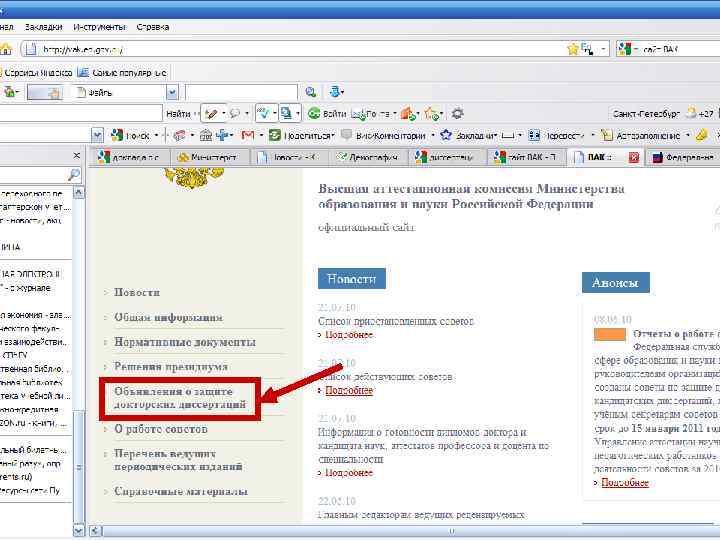Expand the dropdown arrow next to Поиск
720x540 pixels.
pos(156,135)
